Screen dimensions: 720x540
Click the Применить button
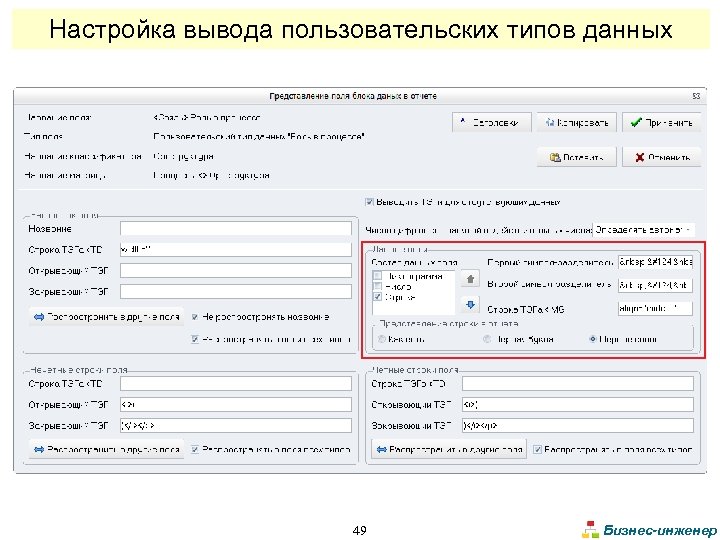coord(662,123)
